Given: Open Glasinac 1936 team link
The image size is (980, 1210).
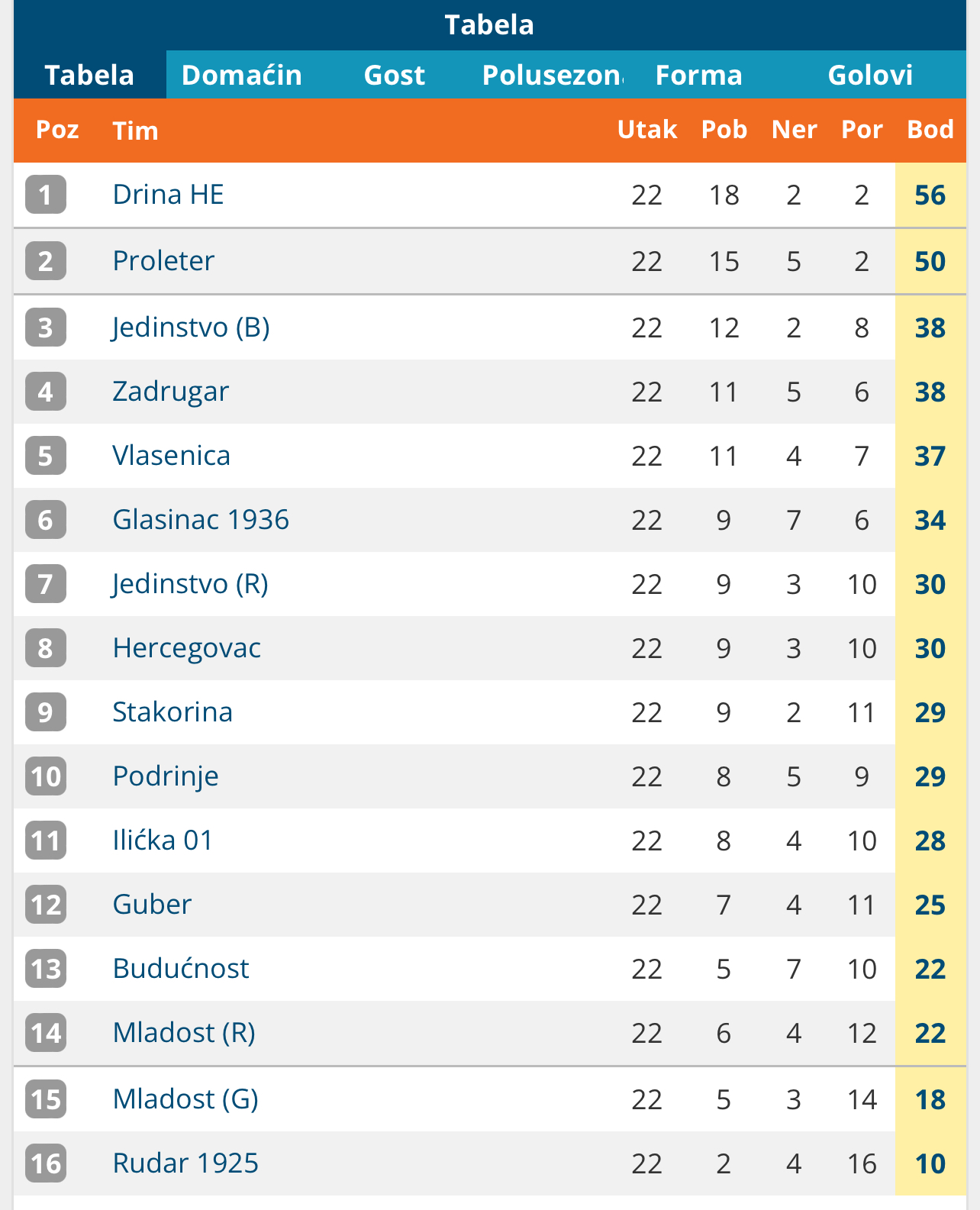Looking at the screenshot, I should tap(201, 520).
